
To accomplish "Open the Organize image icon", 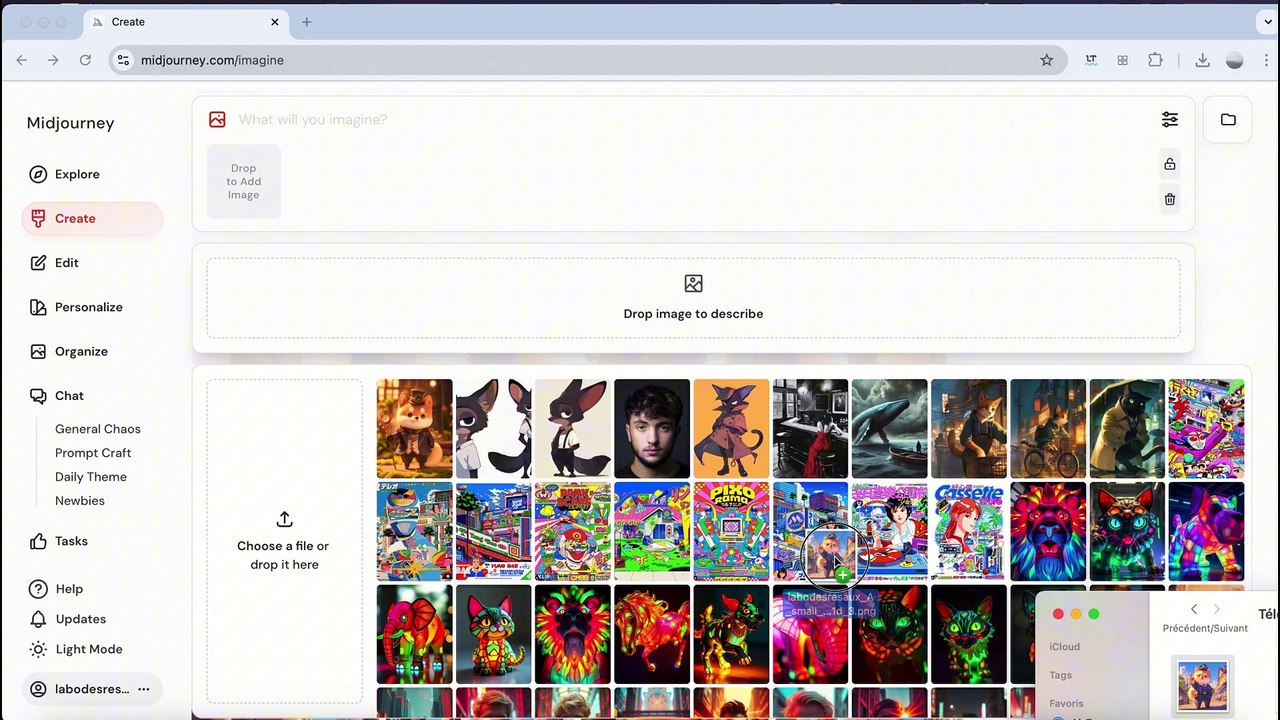I will (38, 351).
